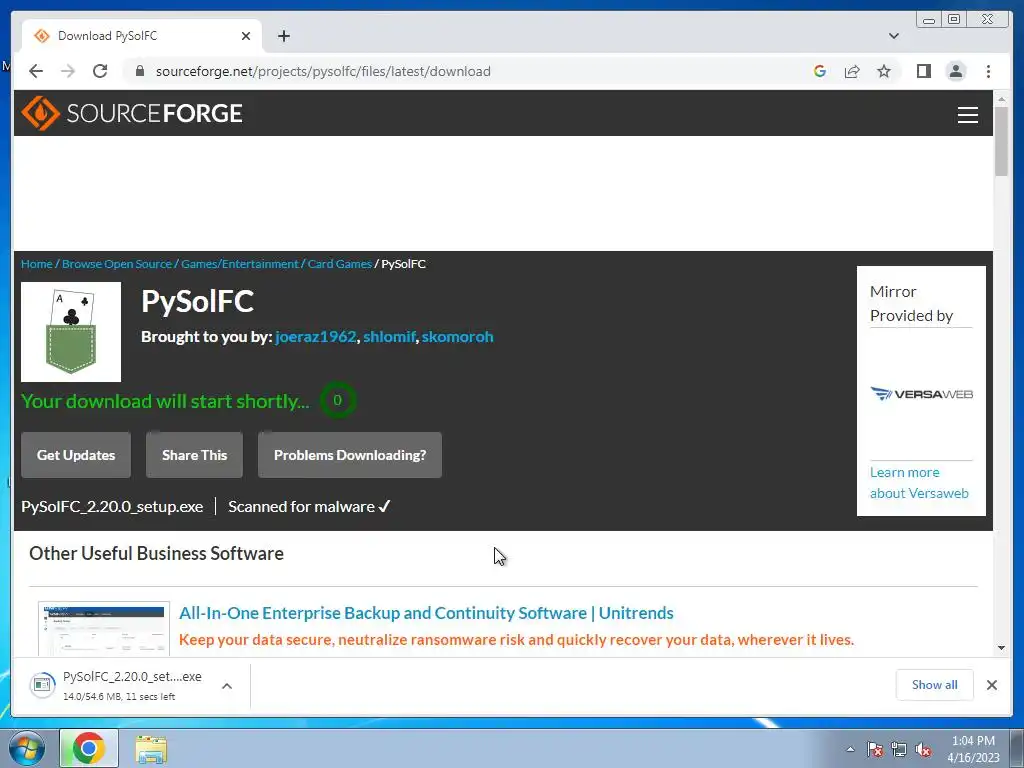Visit joeraz1962's profile
The width and height of the screenshot is (1024, 768).
coord(315,337)
